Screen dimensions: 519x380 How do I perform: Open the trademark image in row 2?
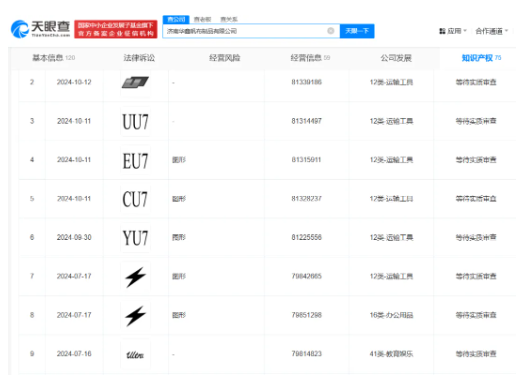tap(135, 82)
